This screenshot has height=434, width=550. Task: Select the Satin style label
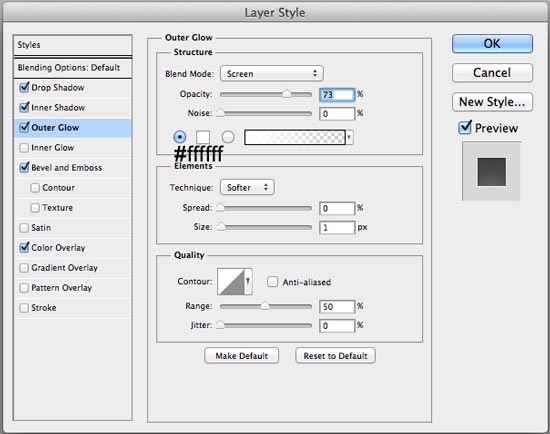[41, 227]
